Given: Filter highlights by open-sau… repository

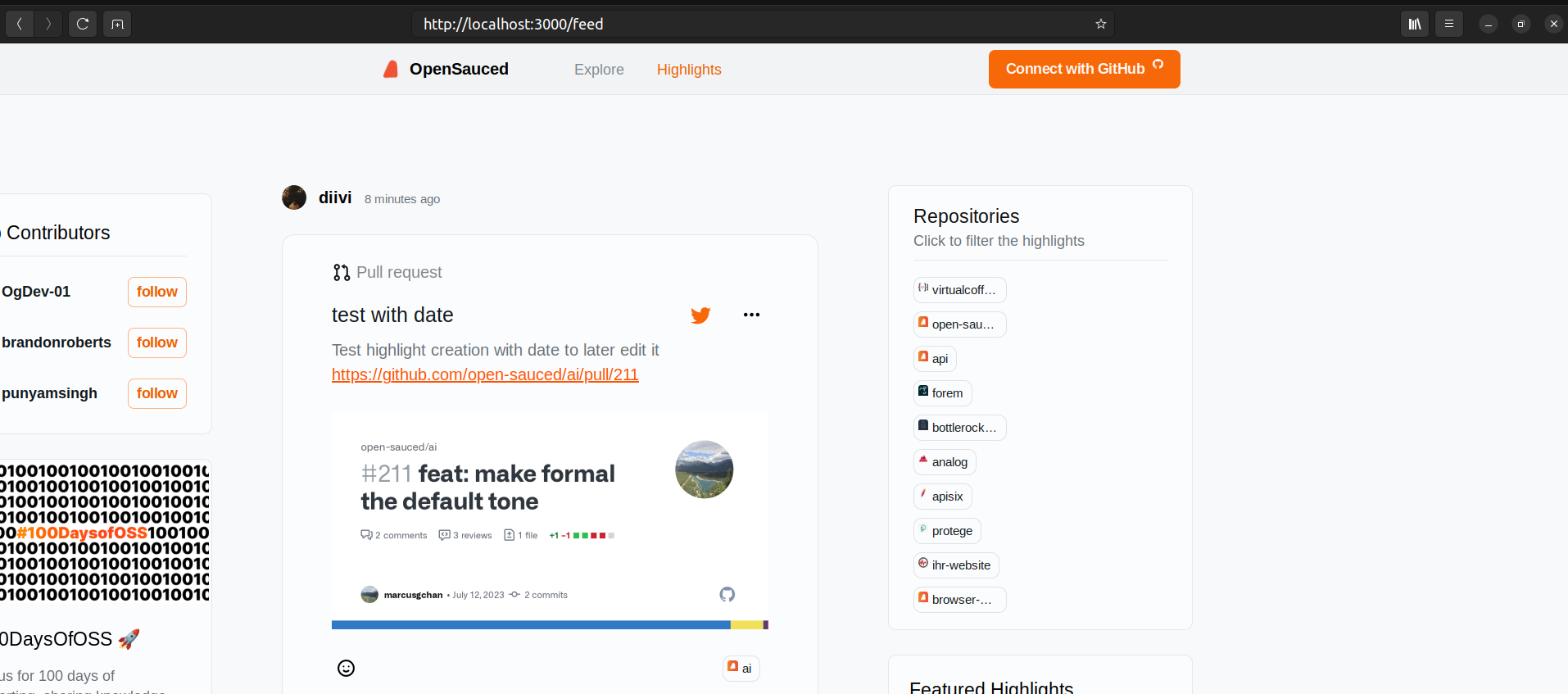Looking at the screenshot, I should 959,324.
